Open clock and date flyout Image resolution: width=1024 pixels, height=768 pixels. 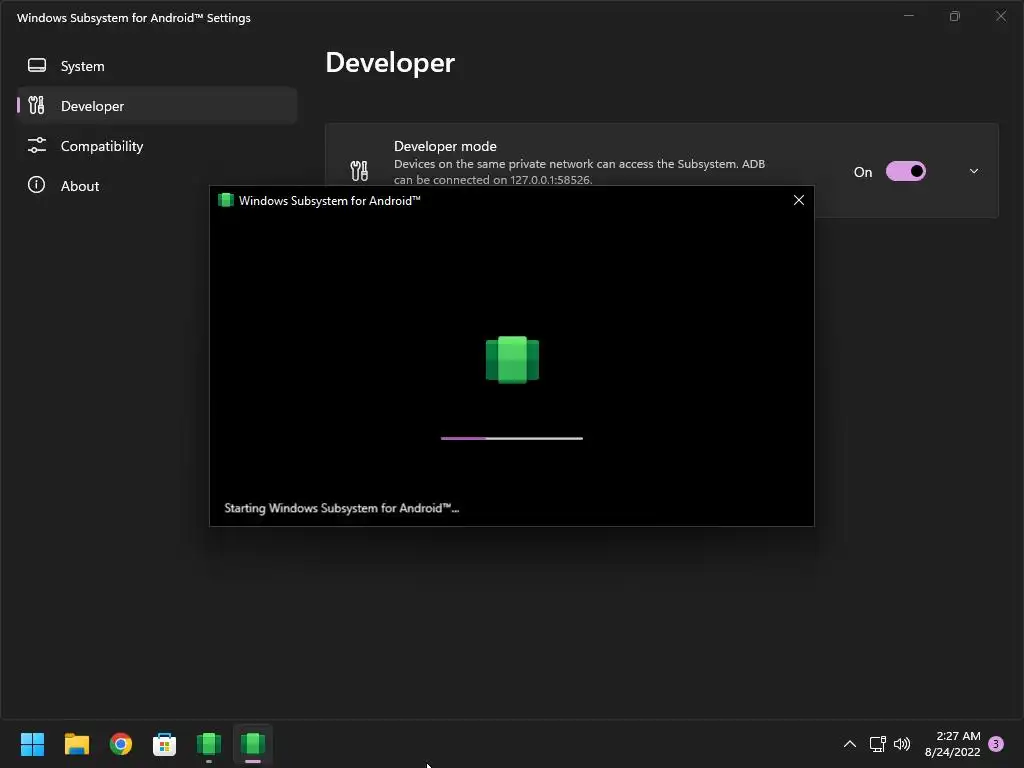[952, 744]
